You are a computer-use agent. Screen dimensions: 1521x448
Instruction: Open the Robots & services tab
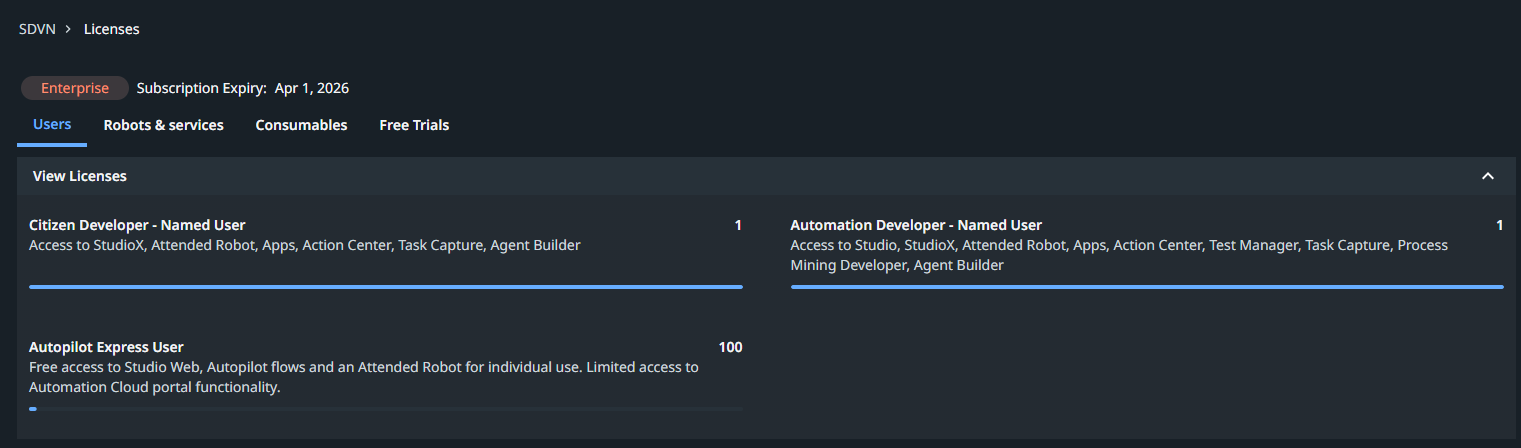(163, 125)
